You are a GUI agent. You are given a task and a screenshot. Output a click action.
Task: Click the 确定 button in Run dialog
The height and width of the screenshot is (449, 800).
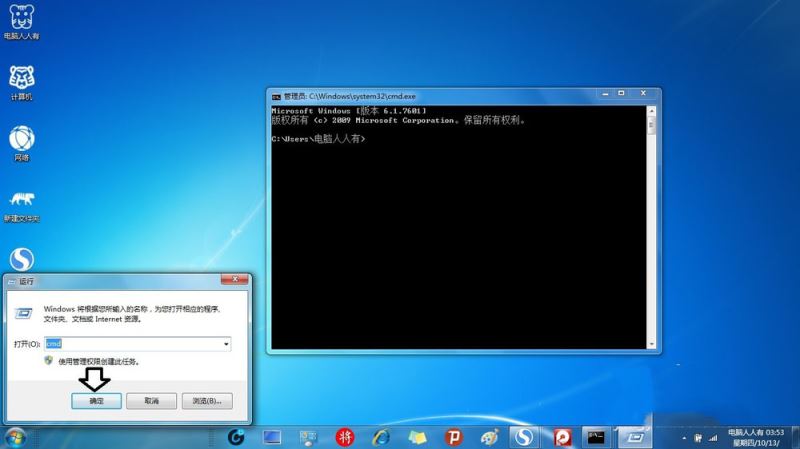click(97, 400)
